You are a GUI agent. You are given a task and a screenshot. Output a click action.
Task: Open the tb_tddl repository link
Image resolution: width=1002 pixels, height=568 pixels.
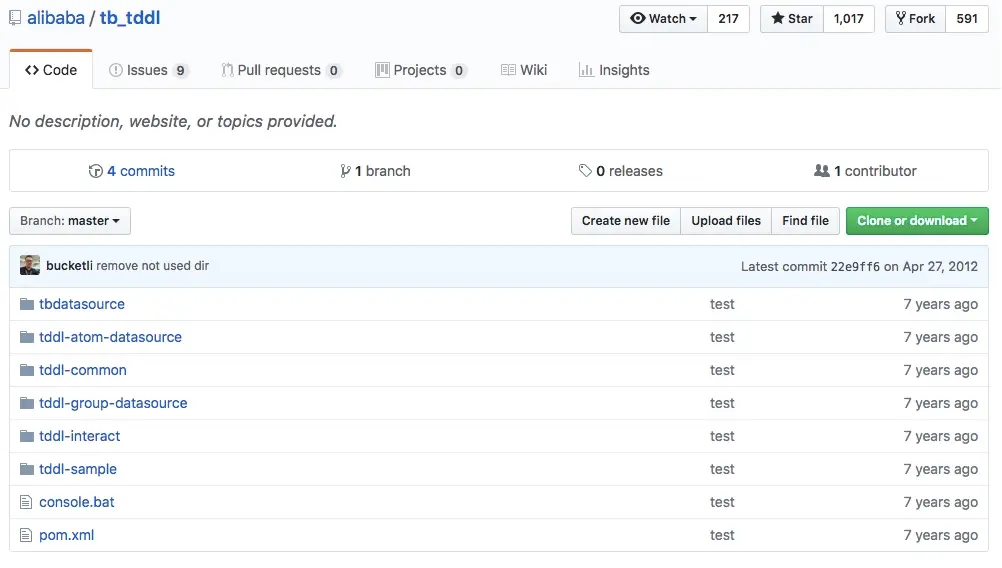130,18
